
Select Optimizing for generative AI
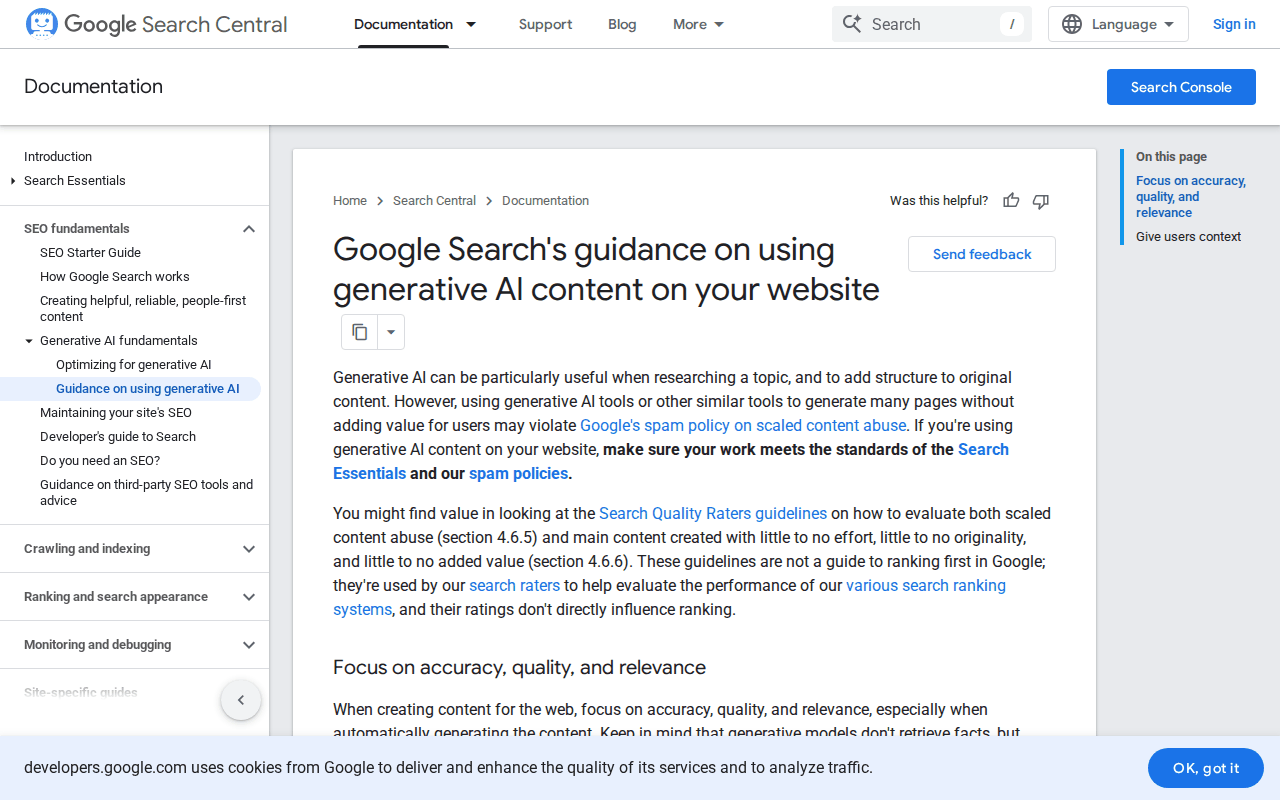134,365
